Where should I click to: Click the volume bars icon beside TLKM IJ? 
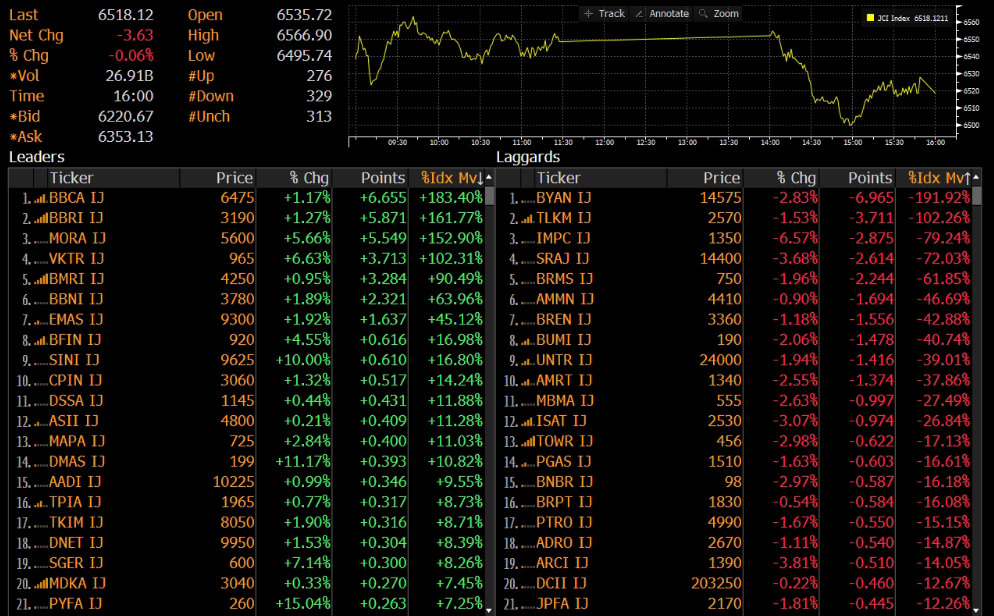coord(527,219)
